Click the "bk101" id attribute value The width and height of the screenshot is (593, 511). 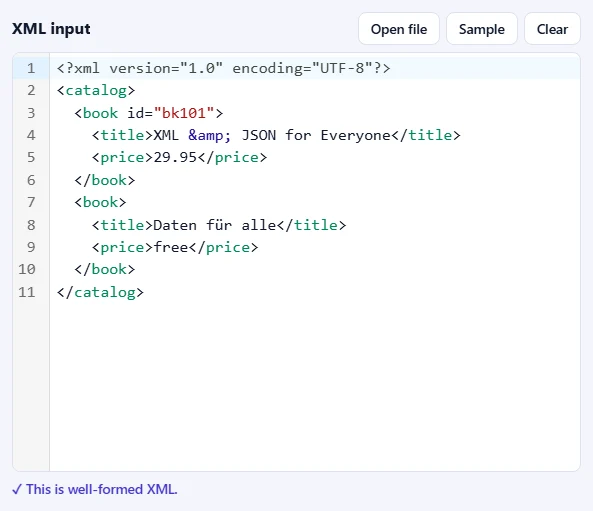coord(184,113)
